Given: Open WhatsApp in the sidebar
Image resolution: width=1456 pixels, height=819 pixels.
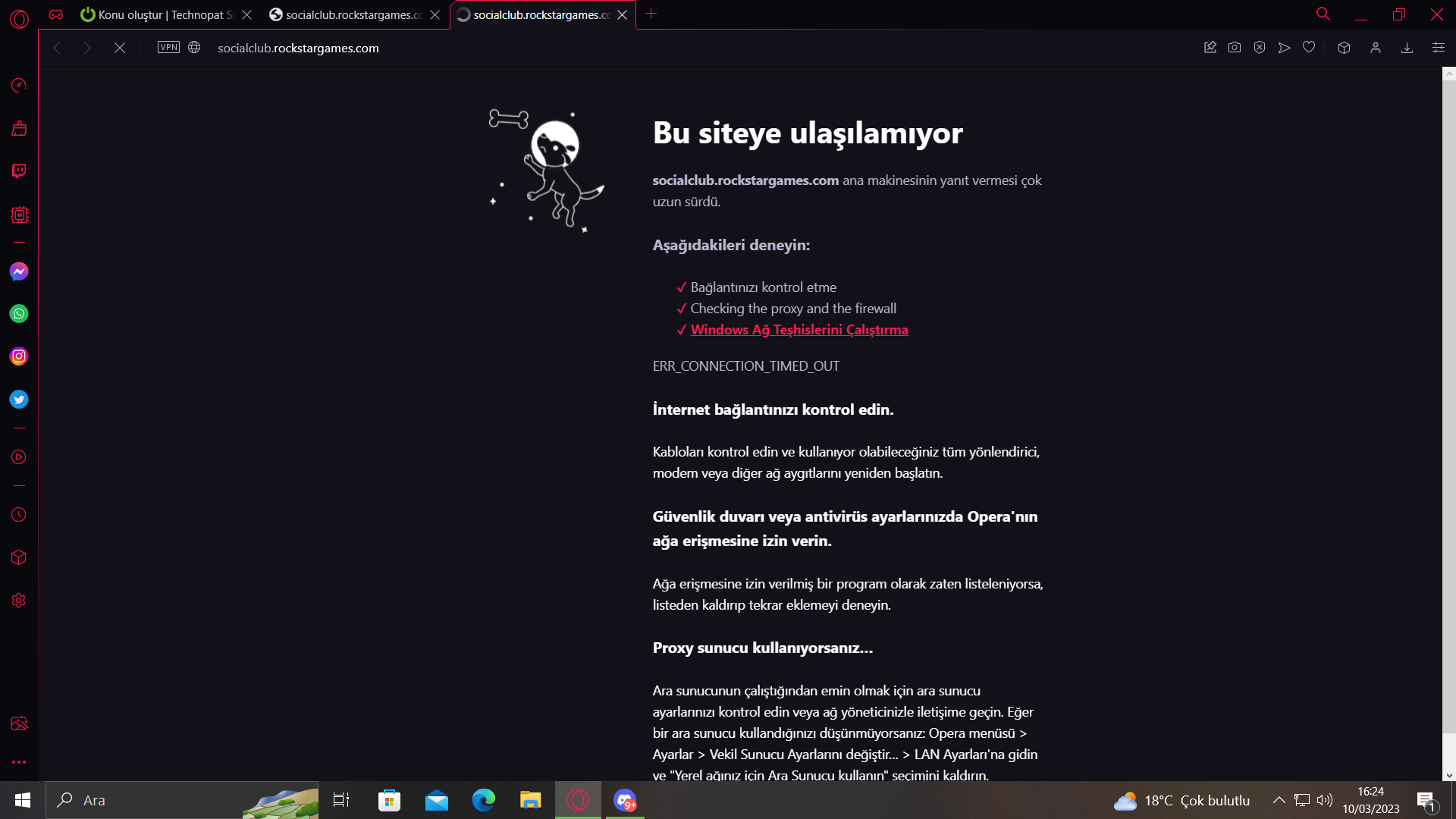Looking at the screenshot, I should tap(19, 314).
